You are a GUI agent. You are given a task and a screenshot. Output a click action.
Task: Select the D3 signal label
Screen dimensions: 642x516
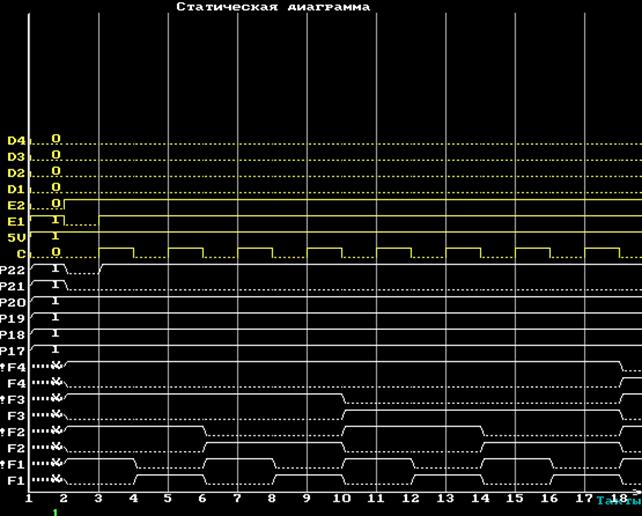click(16, 157)
